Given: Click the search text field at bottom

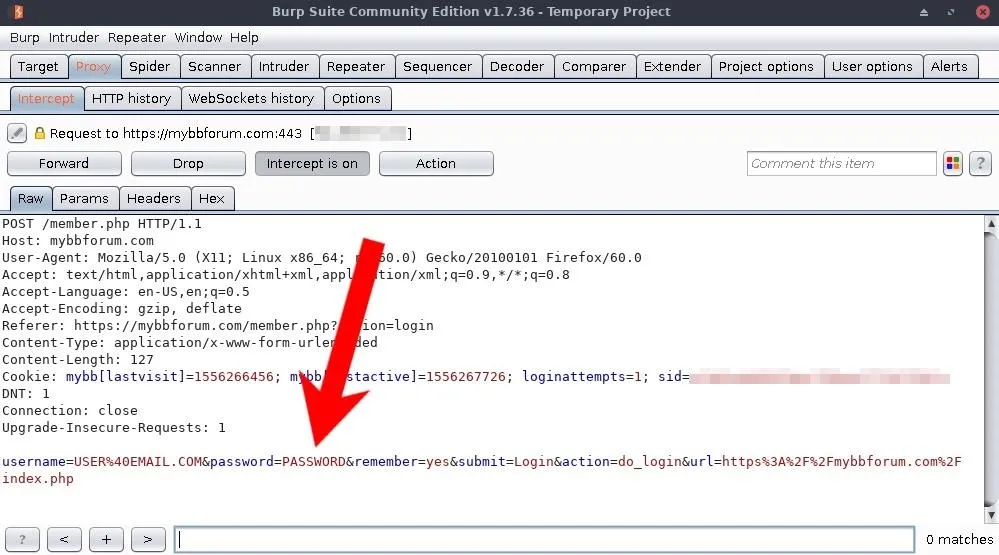Looking at the screenshot, I should tap(545, 540).
